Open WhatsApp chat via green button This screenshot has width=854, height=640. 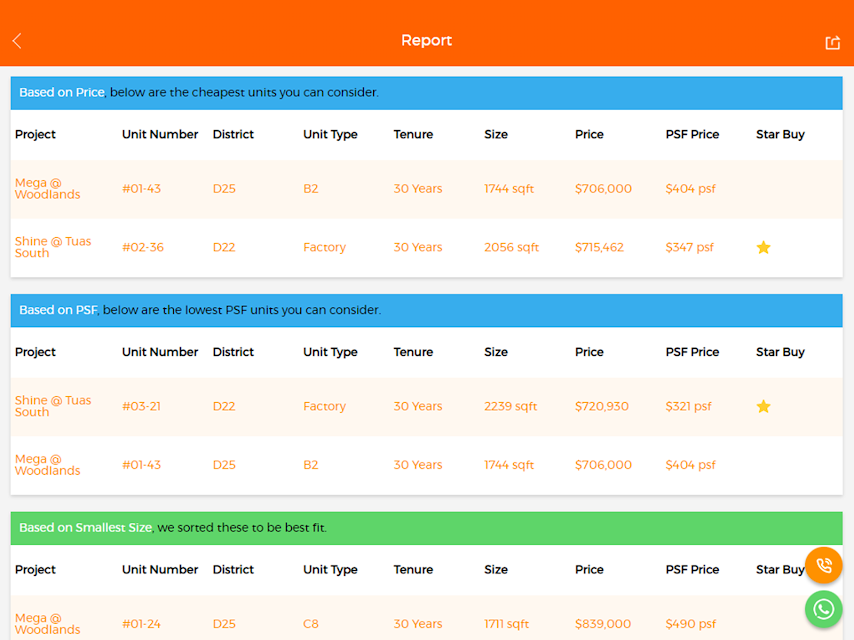(824, 609)
